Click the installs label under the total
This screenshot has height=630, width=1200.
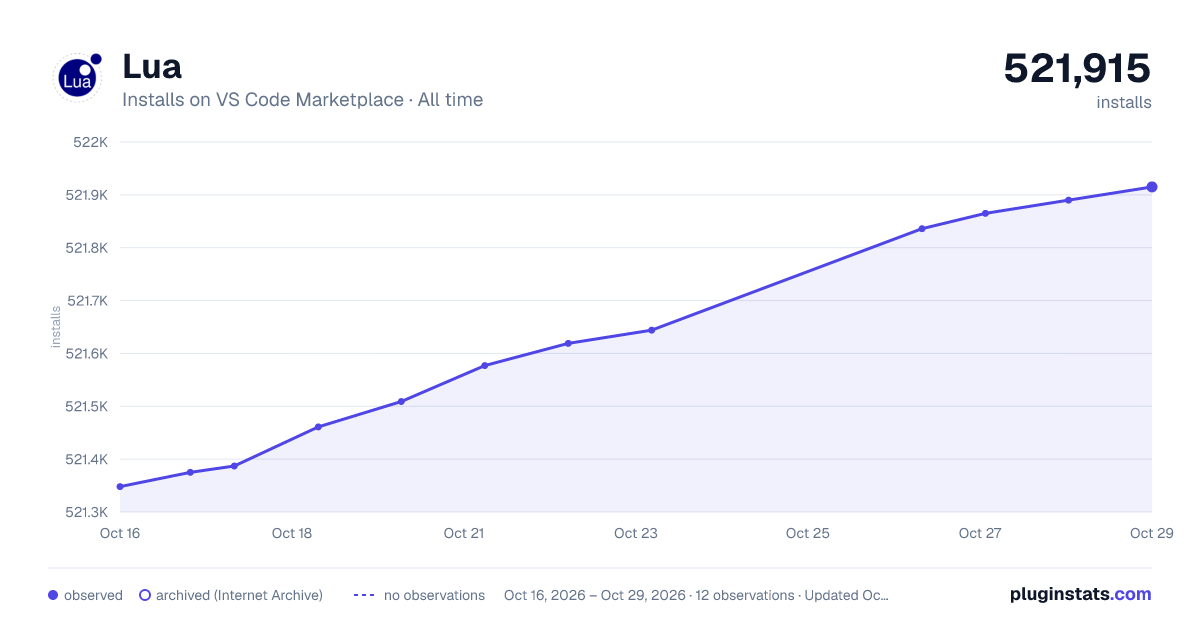point(1124,102)
